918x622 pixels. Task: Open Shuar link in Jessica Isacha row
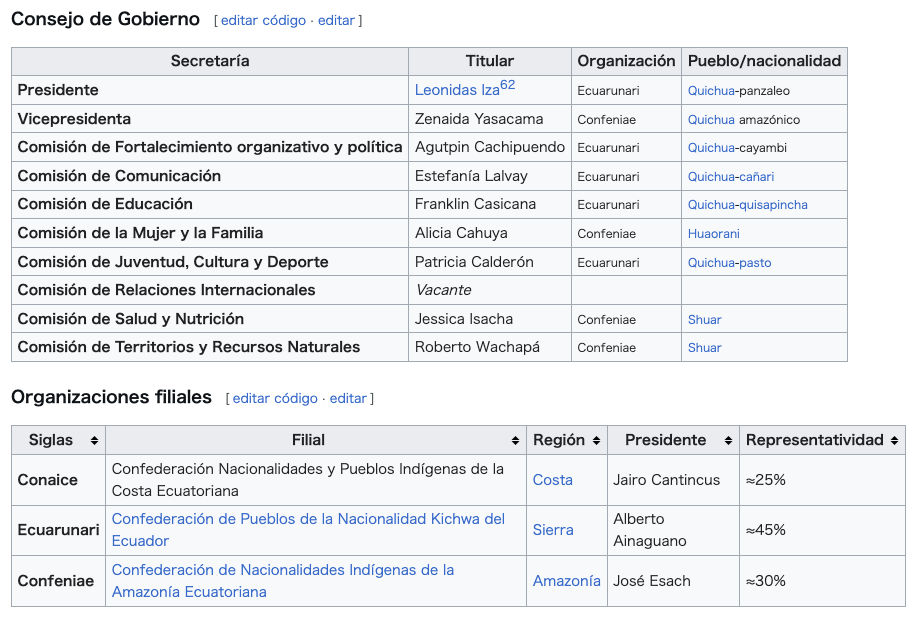pos(704,320)
